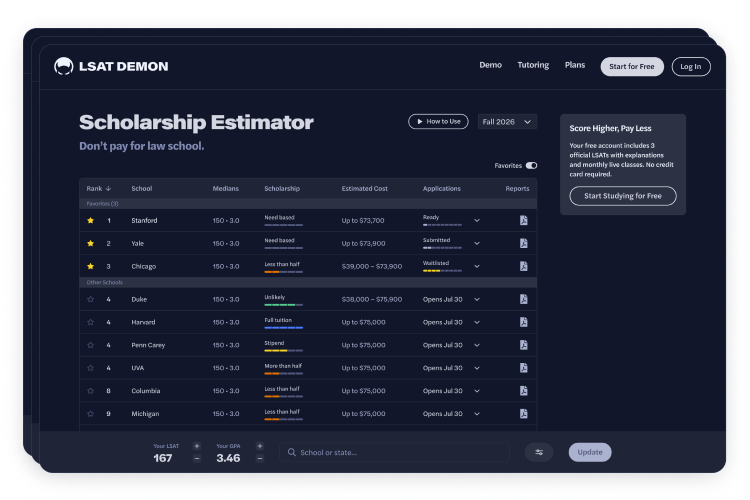Click Chicago's Waitlisted application progress bar
750x500 pixels.
[442, 271]
